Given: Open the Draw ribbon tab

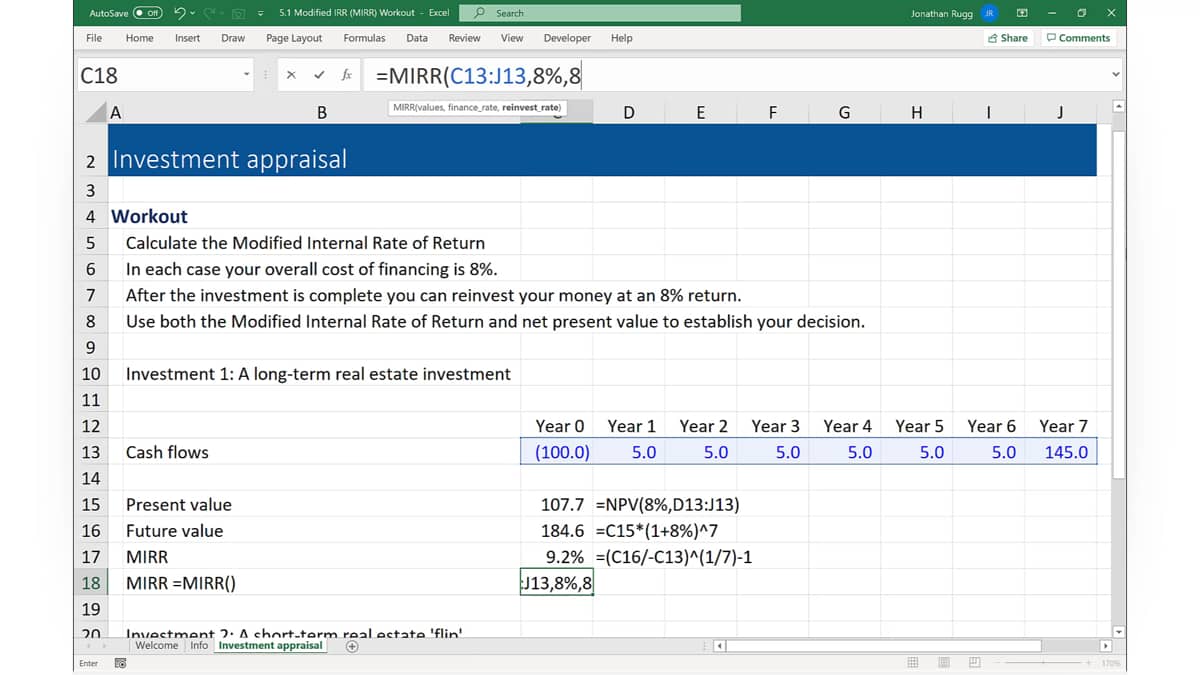Looking at the screenshot, I should [x=233, y=38].
